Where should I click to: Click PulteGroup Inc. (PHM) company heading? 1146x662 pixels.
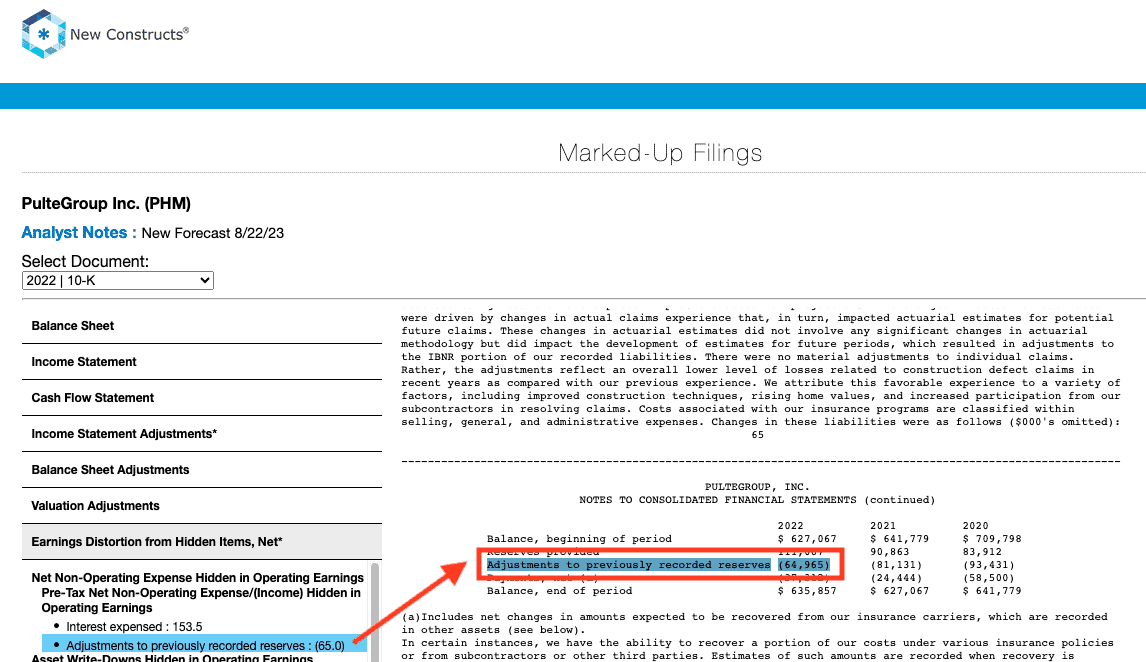106,204
